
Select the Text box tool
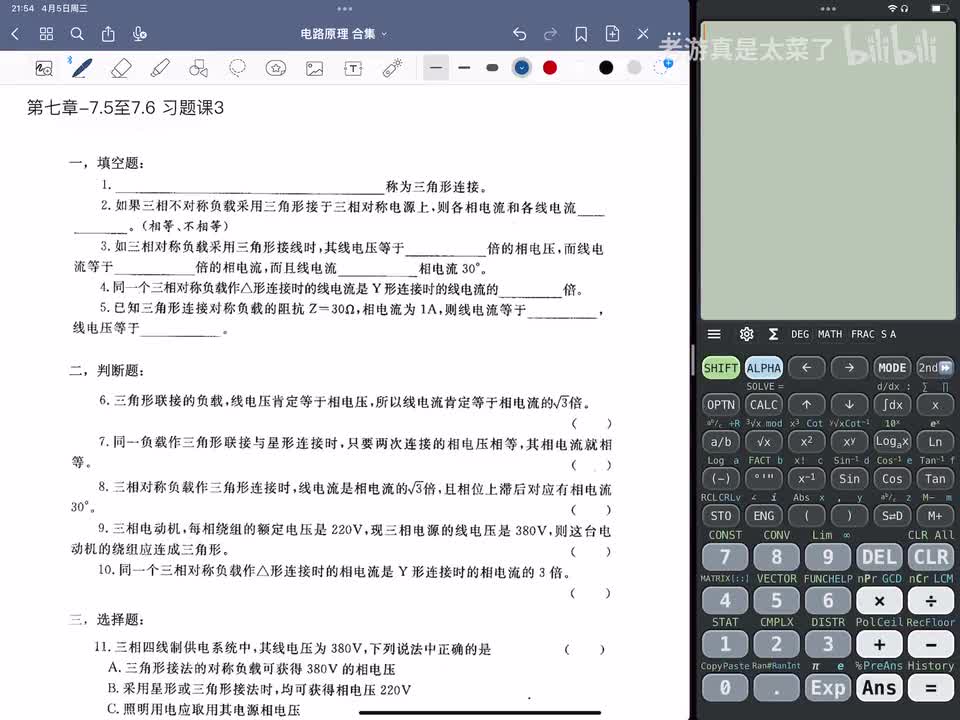(353, 68)
